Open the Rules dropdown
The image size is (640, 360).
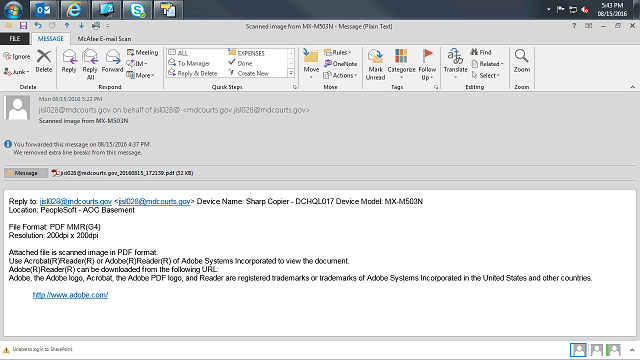coord(337,52)
